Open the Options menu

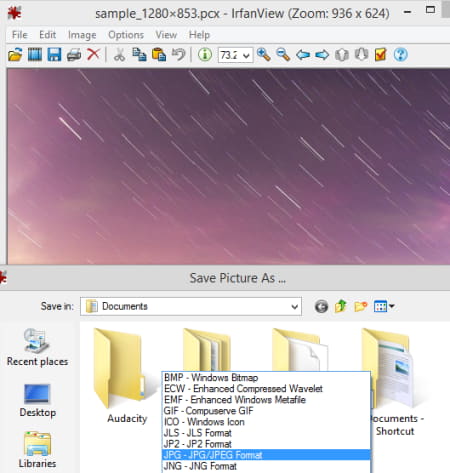click(x=126, y=35)
